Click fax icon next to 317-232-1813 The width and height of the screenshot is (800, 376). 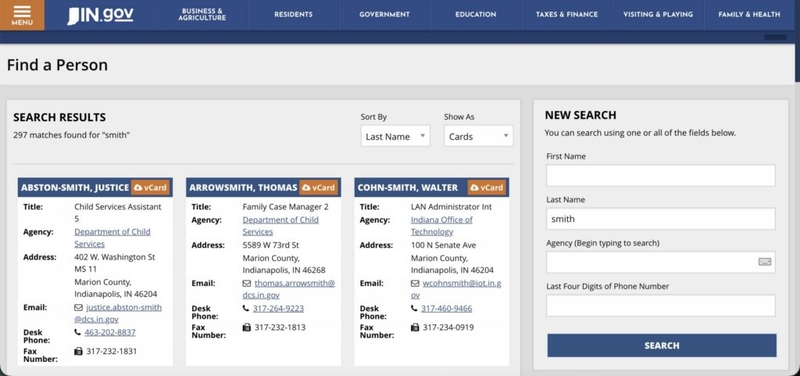(246, 327)
